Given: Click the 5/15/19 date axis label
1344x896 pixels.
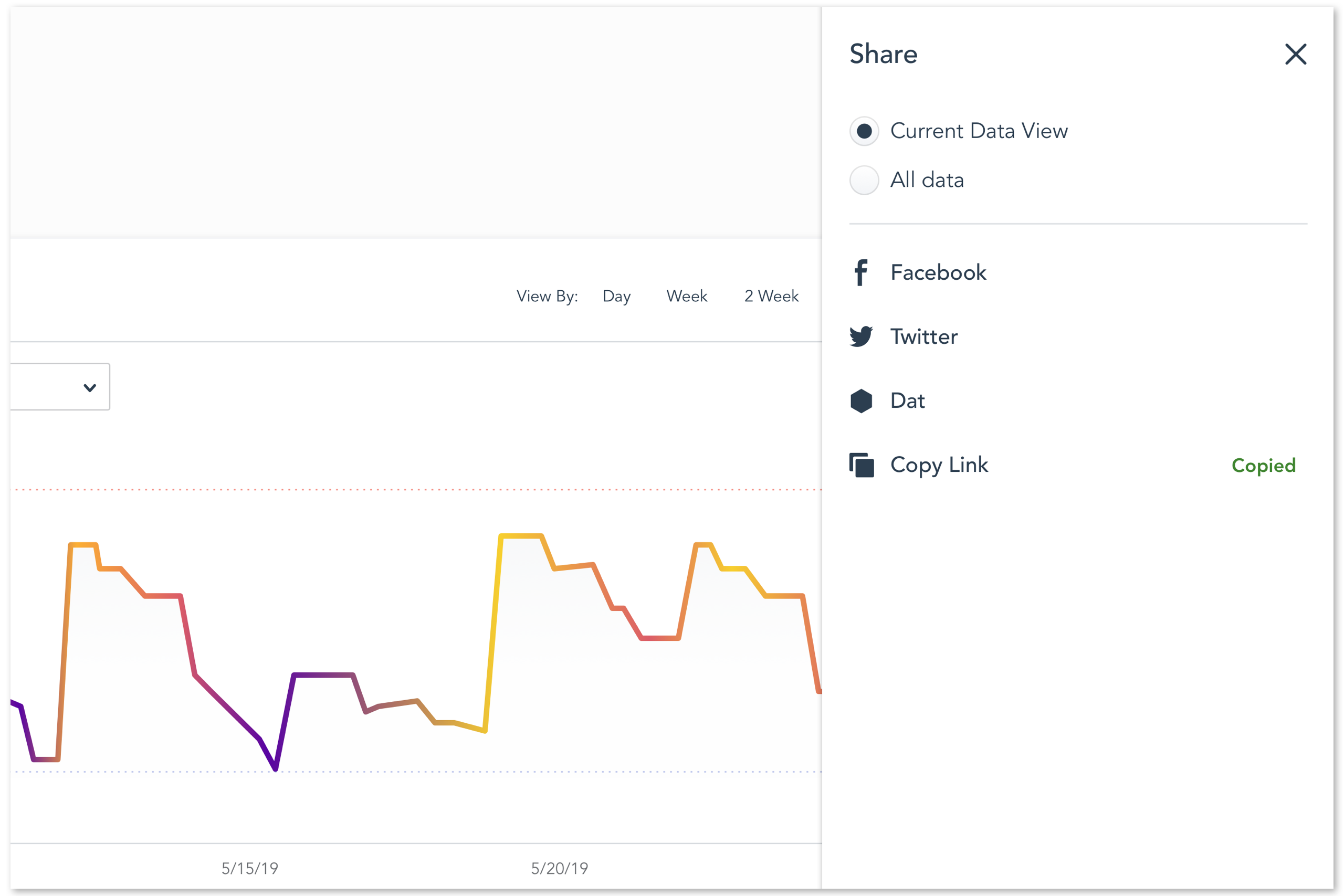Looking at the screenshot, I should (250, 869).
